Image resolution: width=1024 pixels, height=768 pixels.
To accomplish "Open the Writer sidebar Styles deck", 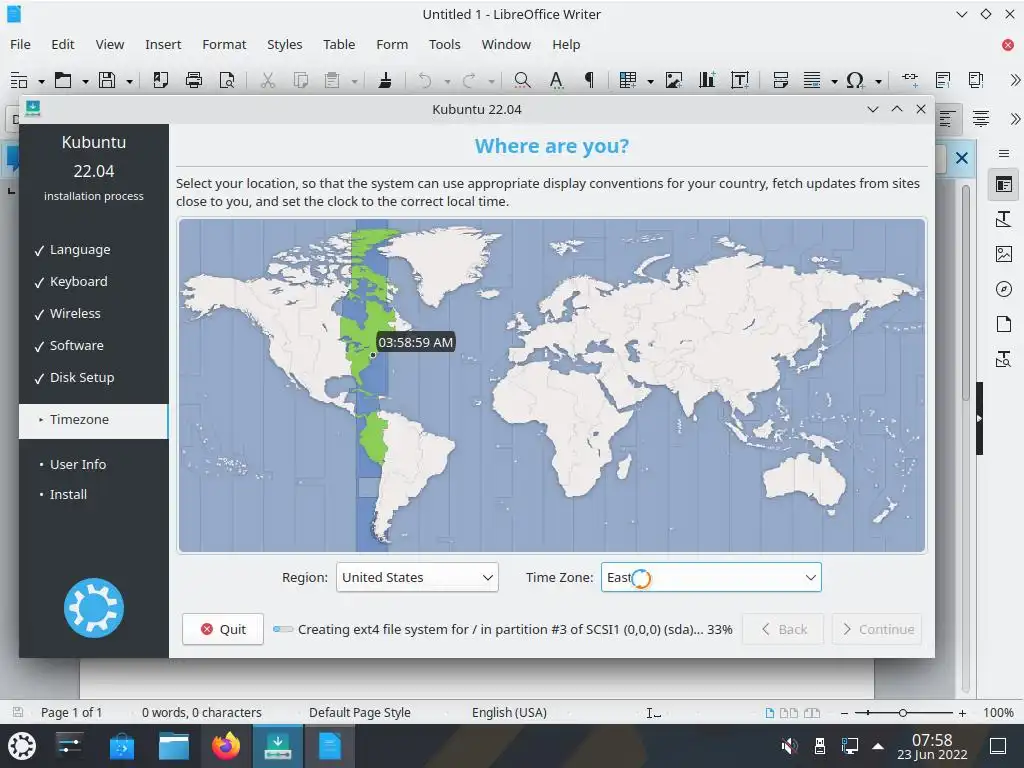I will point(1004,219).
